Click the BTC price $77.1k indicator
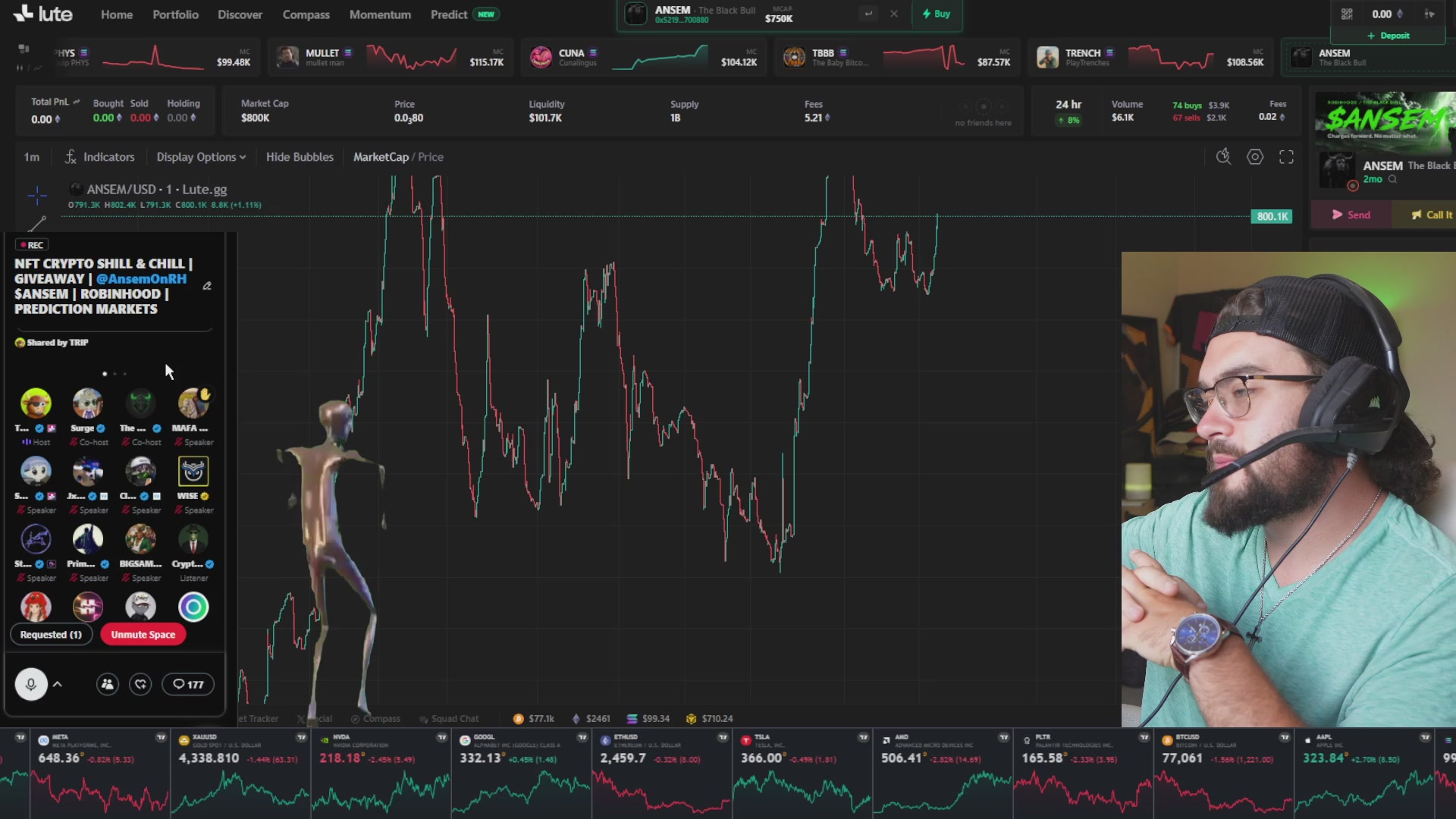Image resolution: width=1456 pixels, height=819 pixels. pyautogui.click(x=534, y=719)
